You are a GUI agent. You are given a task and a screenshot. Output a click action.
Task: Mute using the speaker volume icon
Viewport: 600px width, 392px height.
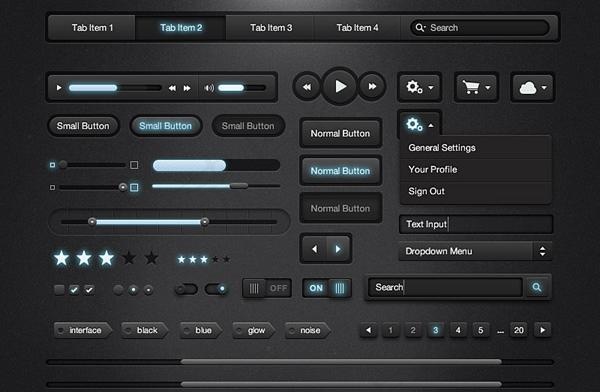click(209, 88)
